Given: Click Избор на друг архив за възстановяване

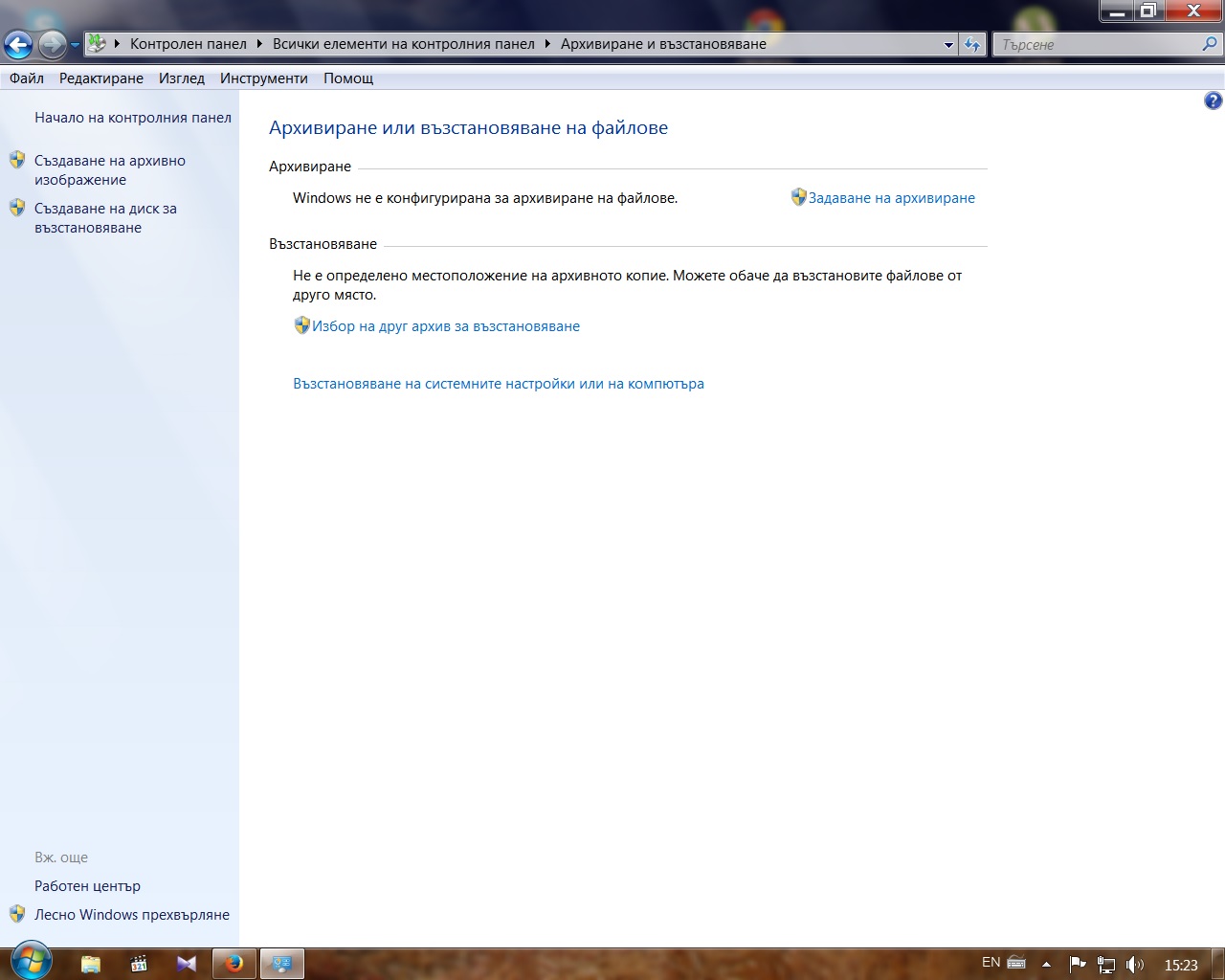Looking at the screenshot, I should pos(445,326).
